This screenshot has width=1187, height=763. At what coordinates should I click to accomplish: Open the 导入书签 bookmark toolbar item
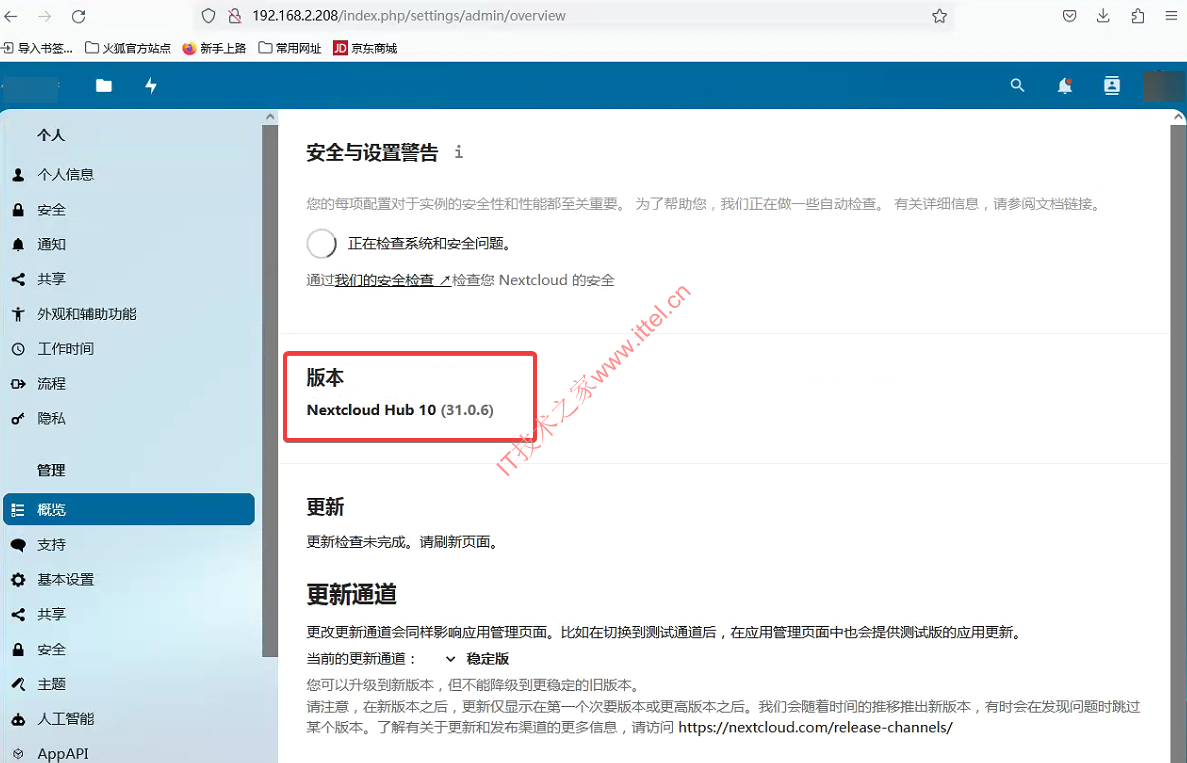point(37,48)
